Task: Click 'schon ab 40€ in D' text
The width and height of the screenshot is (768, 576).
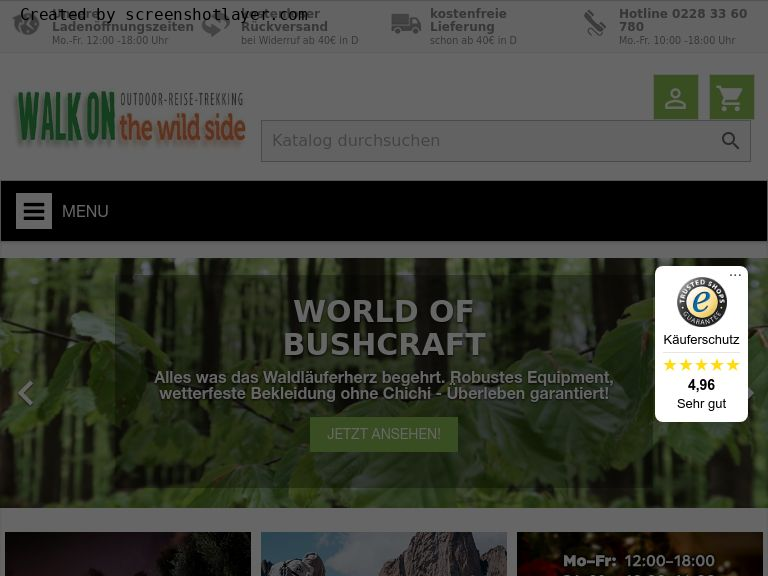Action: coord(473,40)
